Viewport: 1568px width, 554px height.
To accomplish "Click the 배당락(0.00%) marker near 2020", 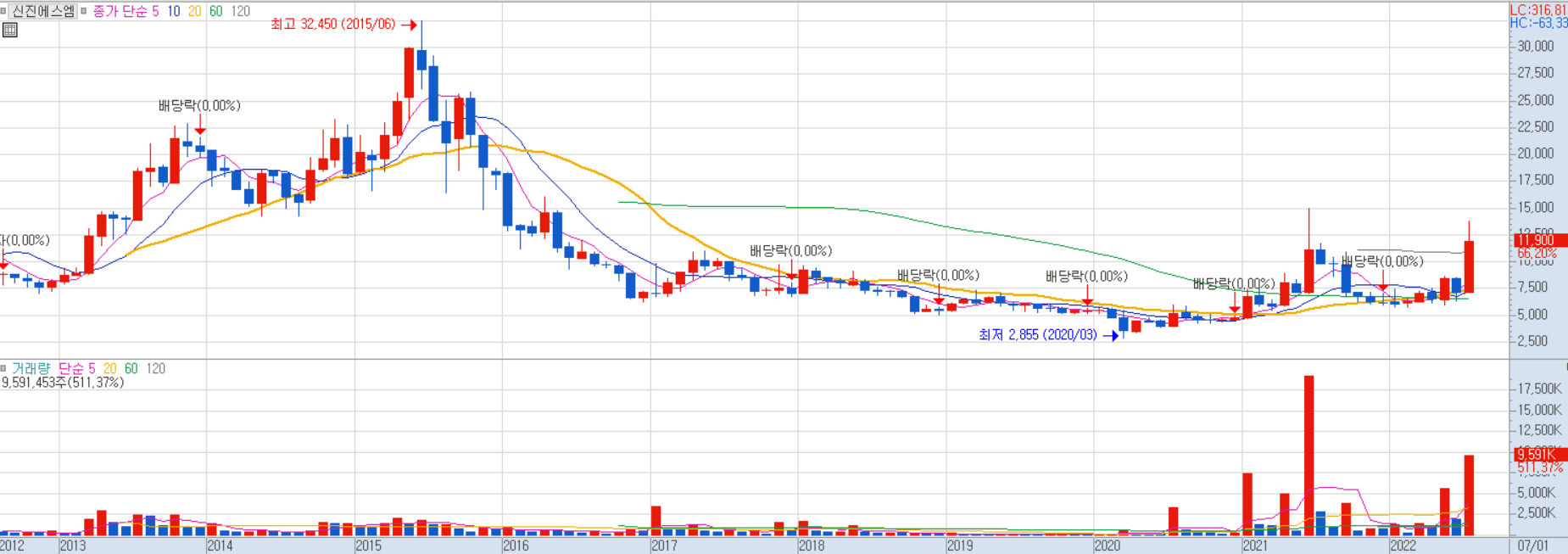I will [1086, 277].
